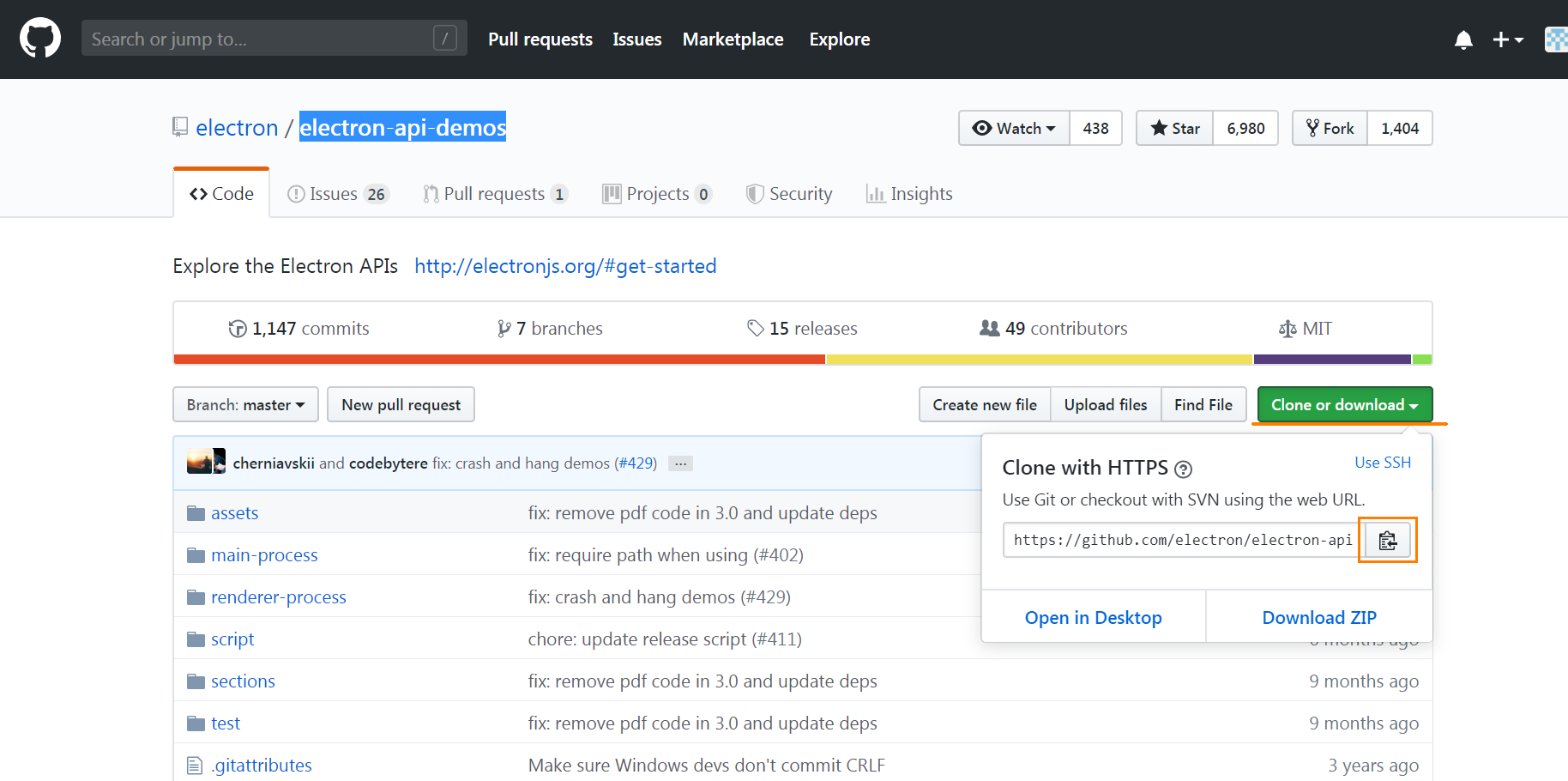Fork the repository

coord(1330,128)
